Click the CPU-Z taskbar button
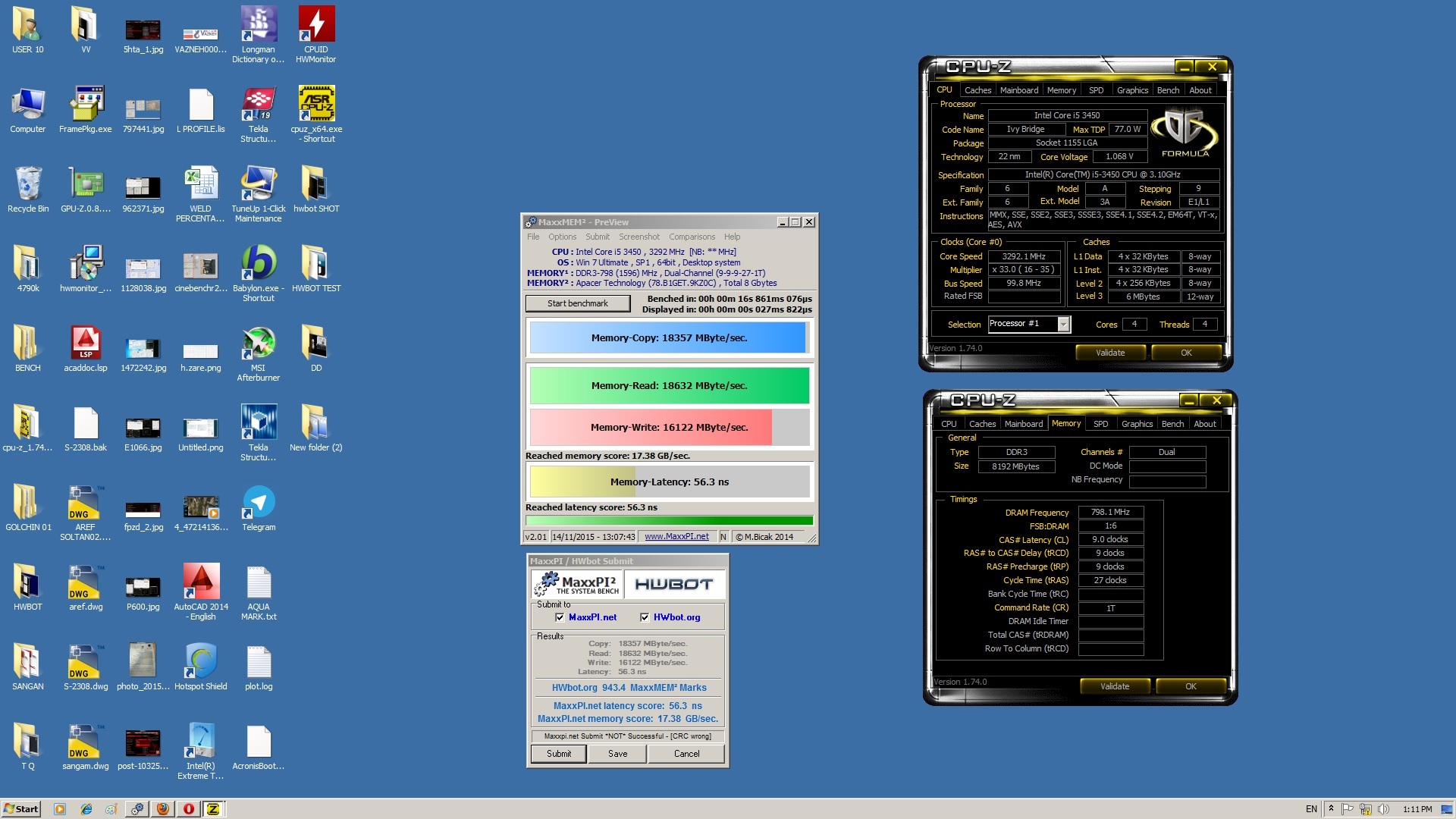Viewport: 1456px width, 819px height. click(213, 809)
